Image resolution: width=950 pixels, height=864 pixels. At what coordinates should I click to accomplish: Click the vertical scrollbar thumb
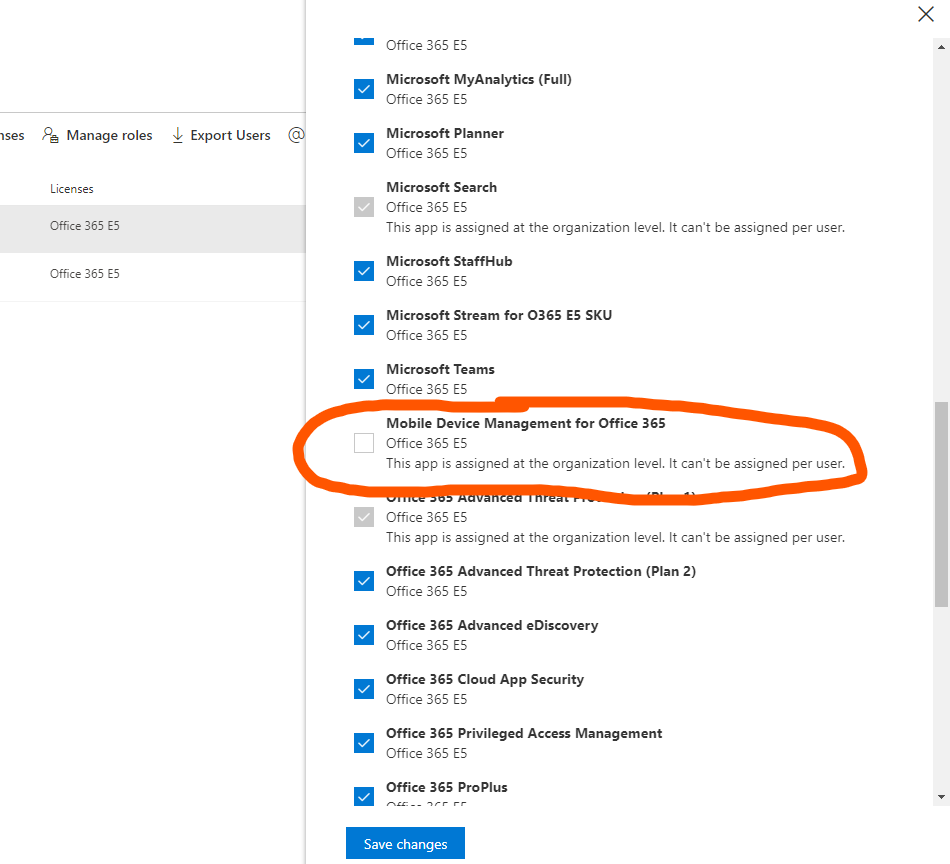pyautogui.click(x=941, y=504)
